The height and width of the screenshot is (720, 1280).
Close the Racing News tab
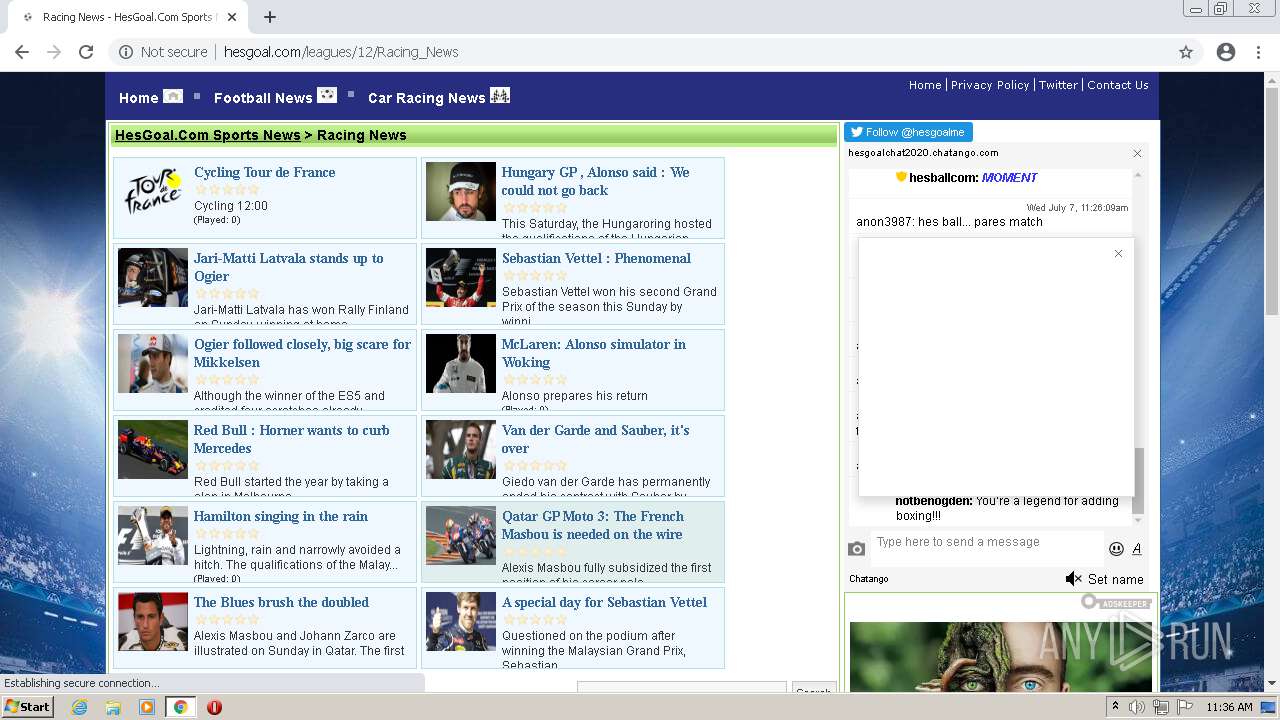(x=232, y=17)
